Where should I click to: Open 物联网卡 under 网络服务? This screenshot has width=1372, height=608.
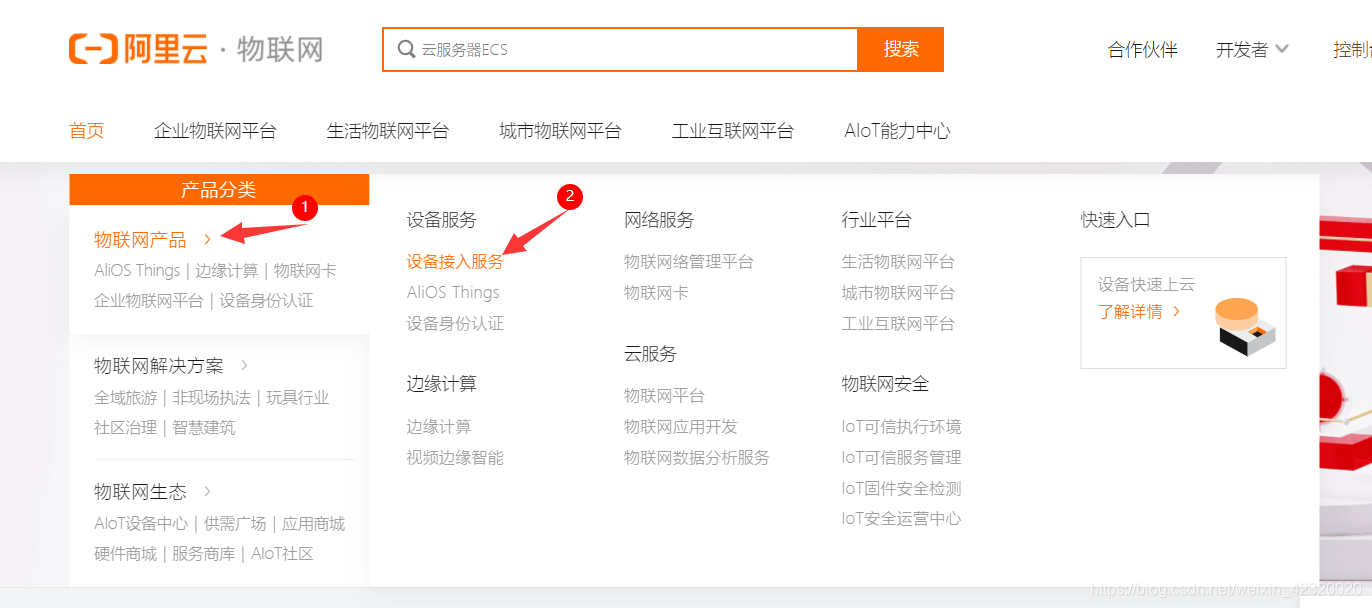656,292
